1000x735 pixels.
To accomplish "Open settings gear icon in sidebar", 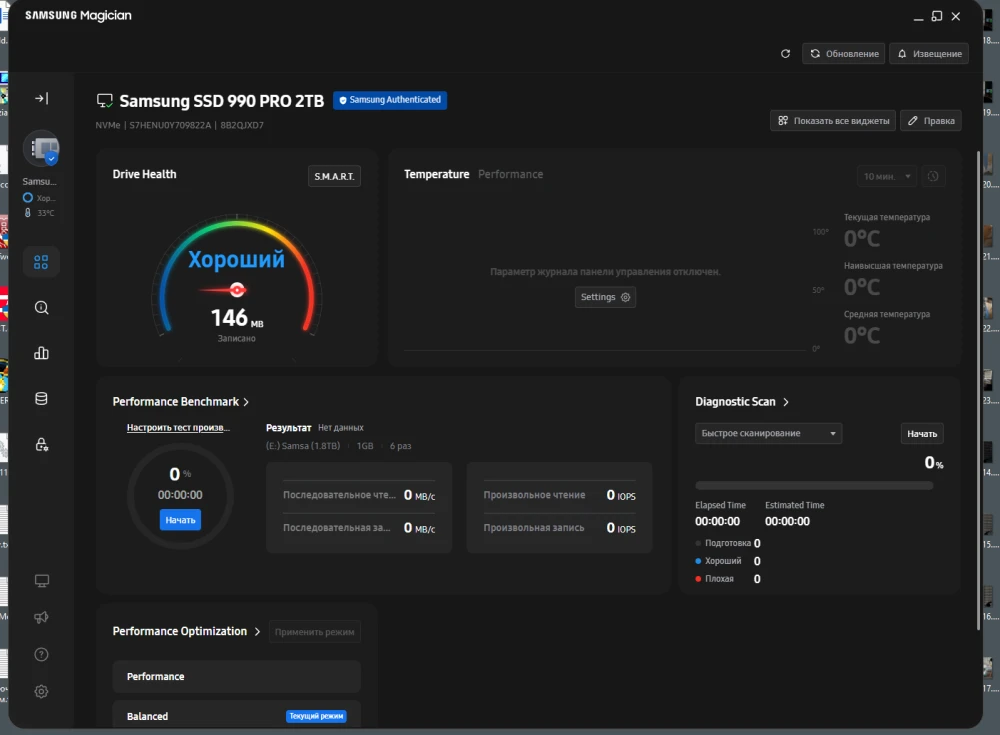I will pyautogui.click(x=41, y=691).
